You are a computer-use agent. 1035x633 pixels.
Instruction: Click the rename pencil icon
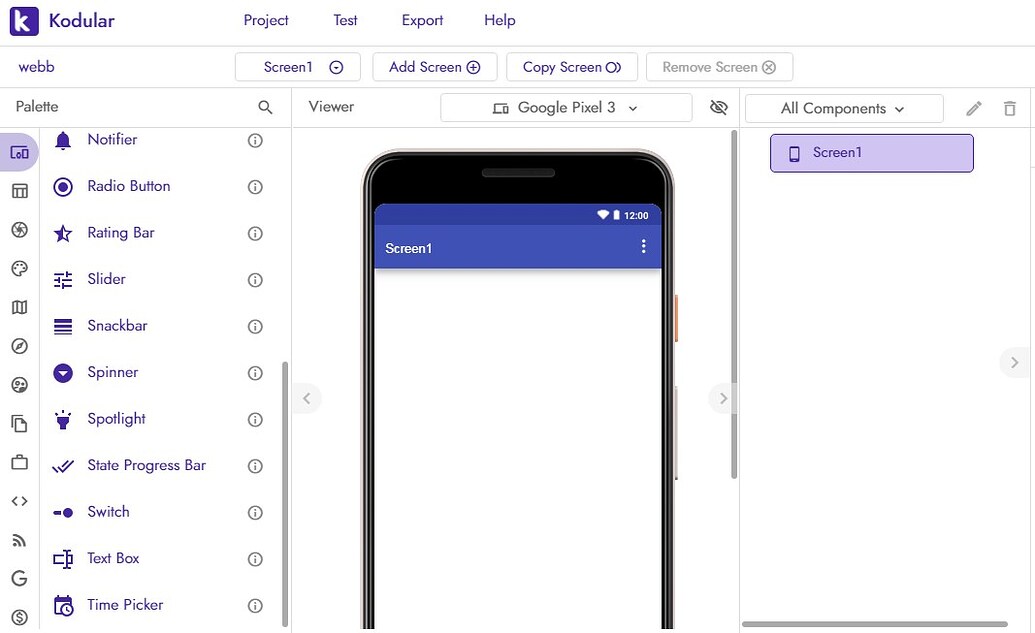(974, 108)
